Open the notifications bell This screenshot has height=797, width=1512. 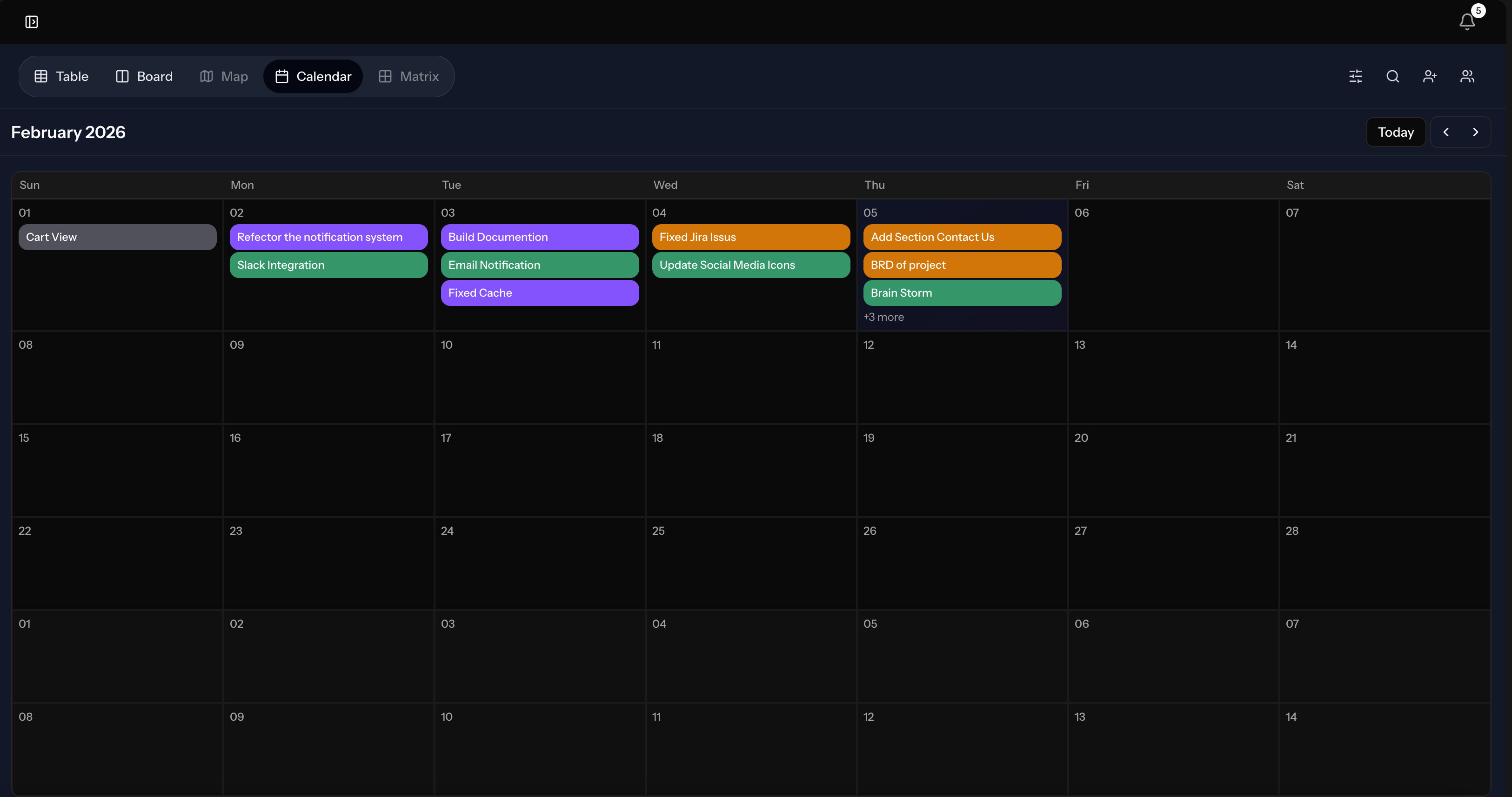point(1467,22)
